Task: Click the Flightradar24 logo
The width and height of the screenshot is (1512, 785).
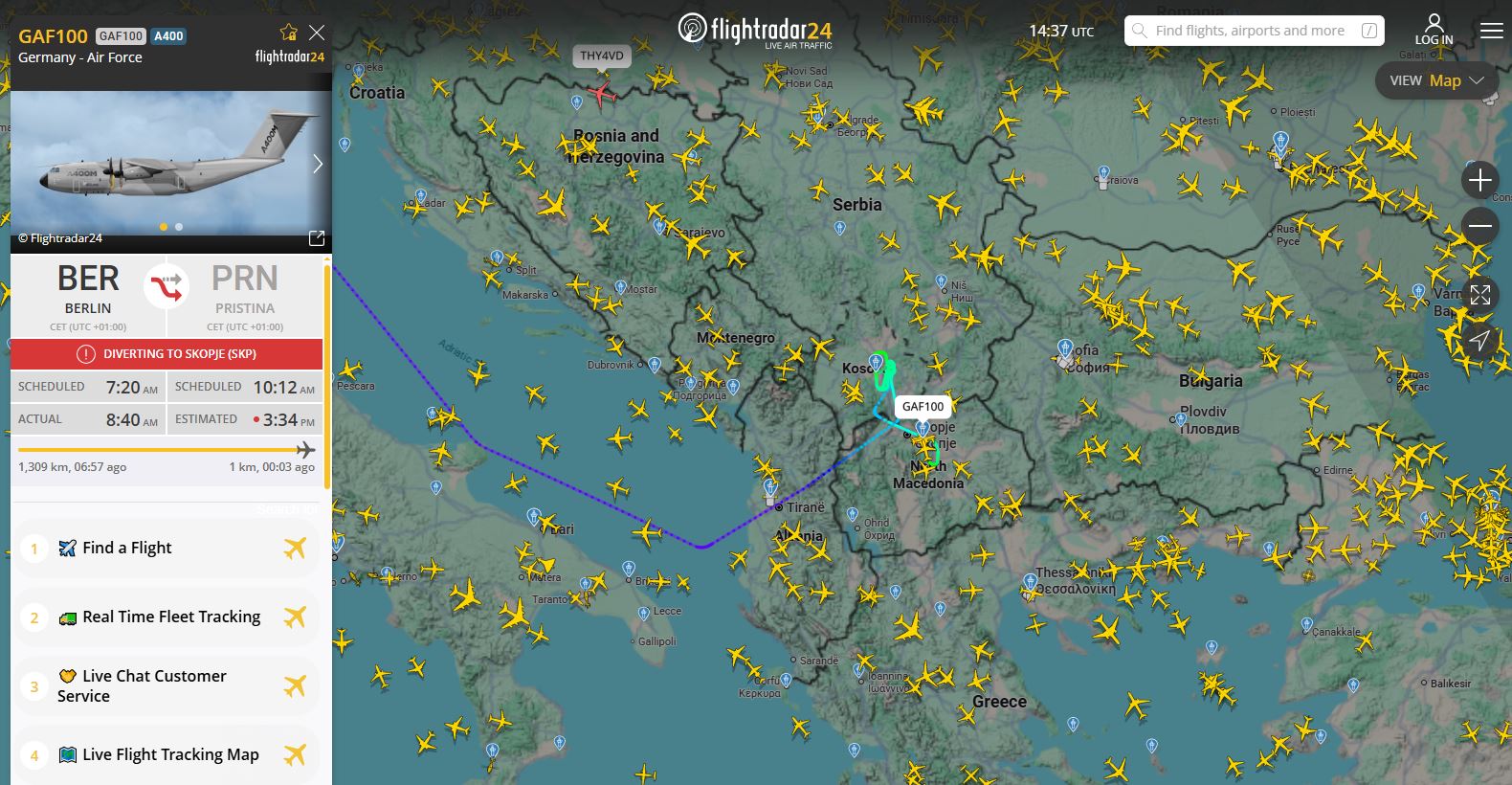Action: [x=755, y=30]
